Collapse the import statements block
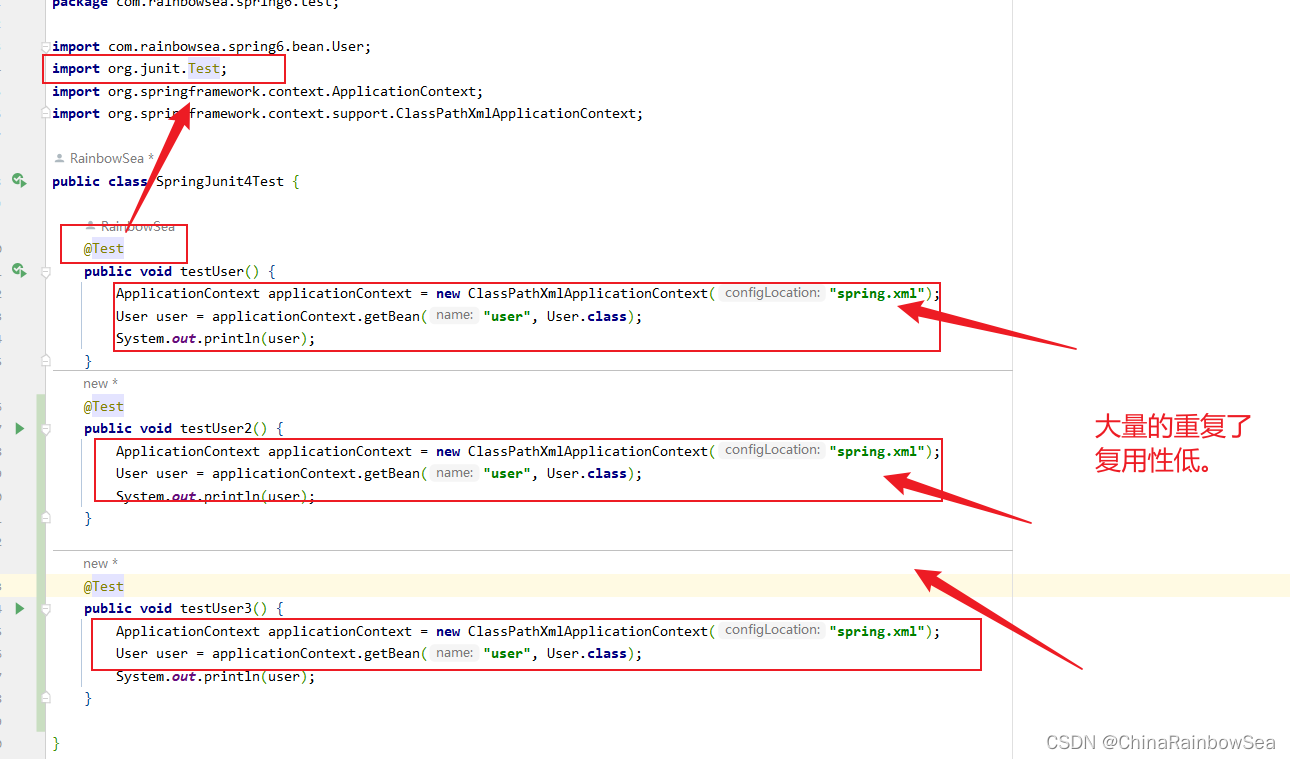 (x=45, y=47)
